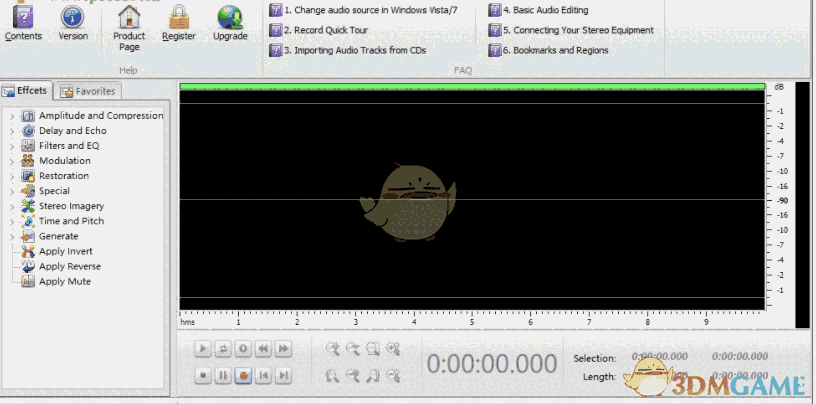The height and width of the screenshot is (404, 816).
Task: Click the Fast Forward double-arrow button
Action: pos(283,348)
